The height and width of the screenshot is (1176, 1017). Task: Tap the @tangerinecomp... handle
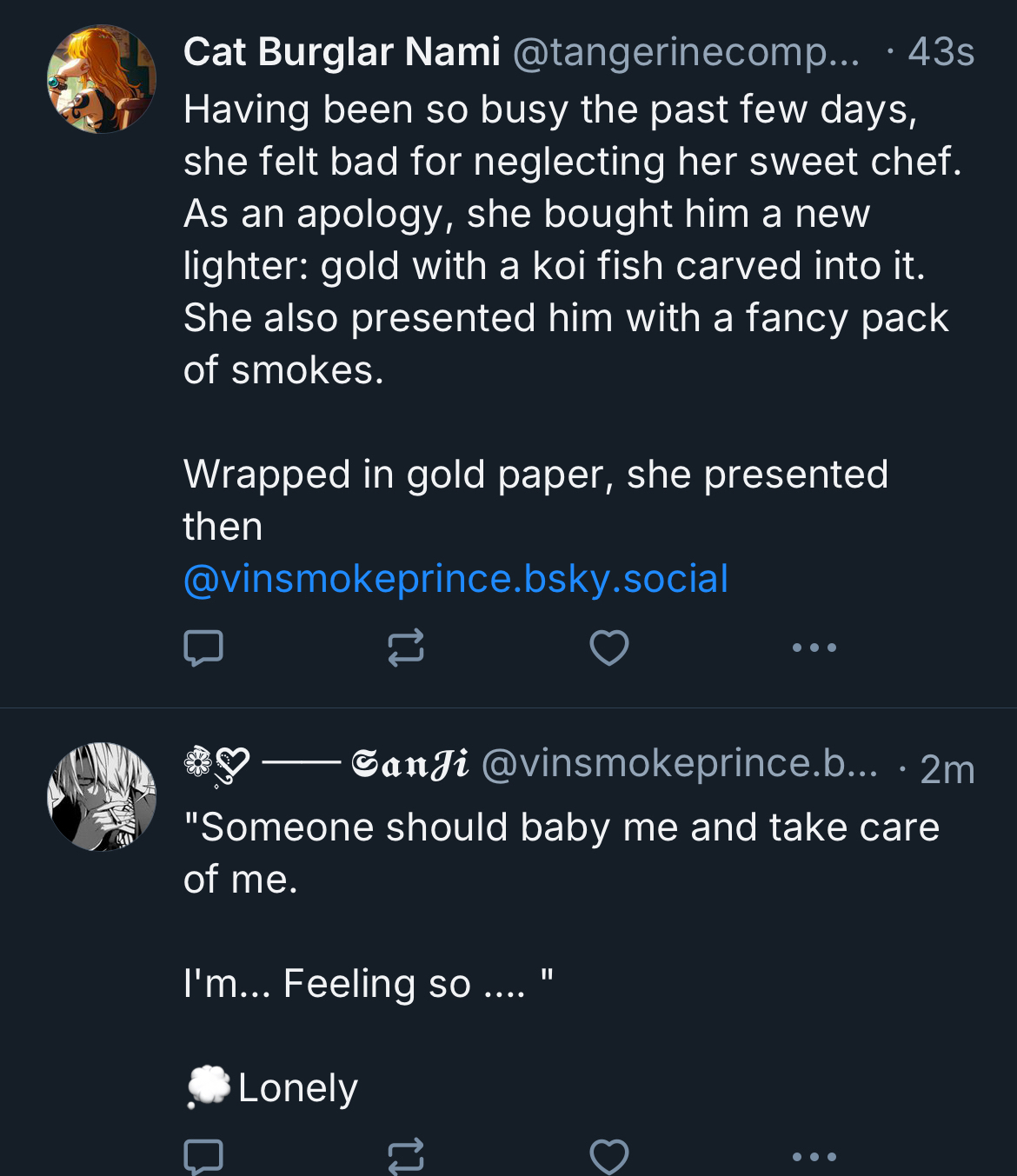pos(686,52)
